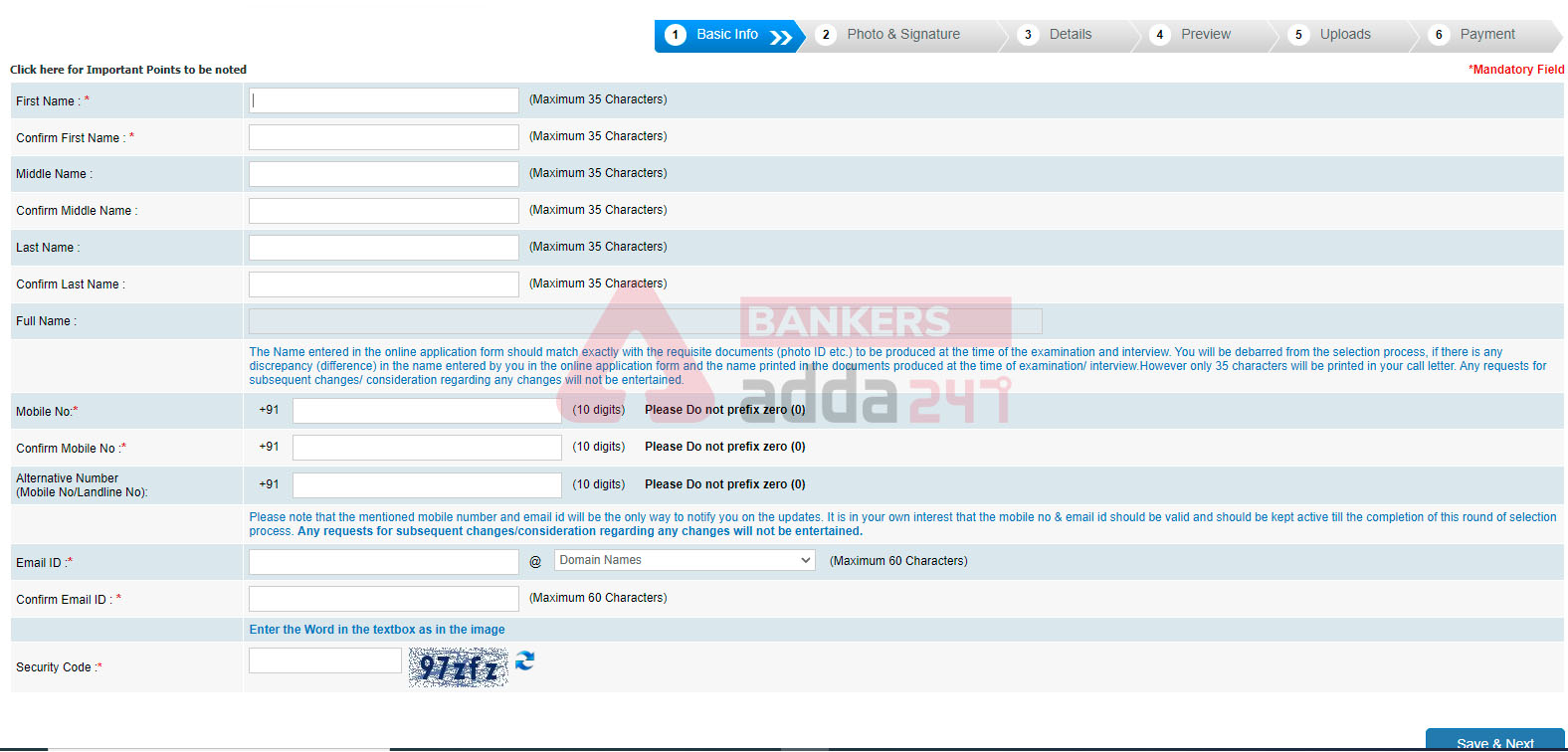Go to the Basic Info step
Image resolution: width=1568 pixels, height=752 pixels.
[x=728, y=35]
